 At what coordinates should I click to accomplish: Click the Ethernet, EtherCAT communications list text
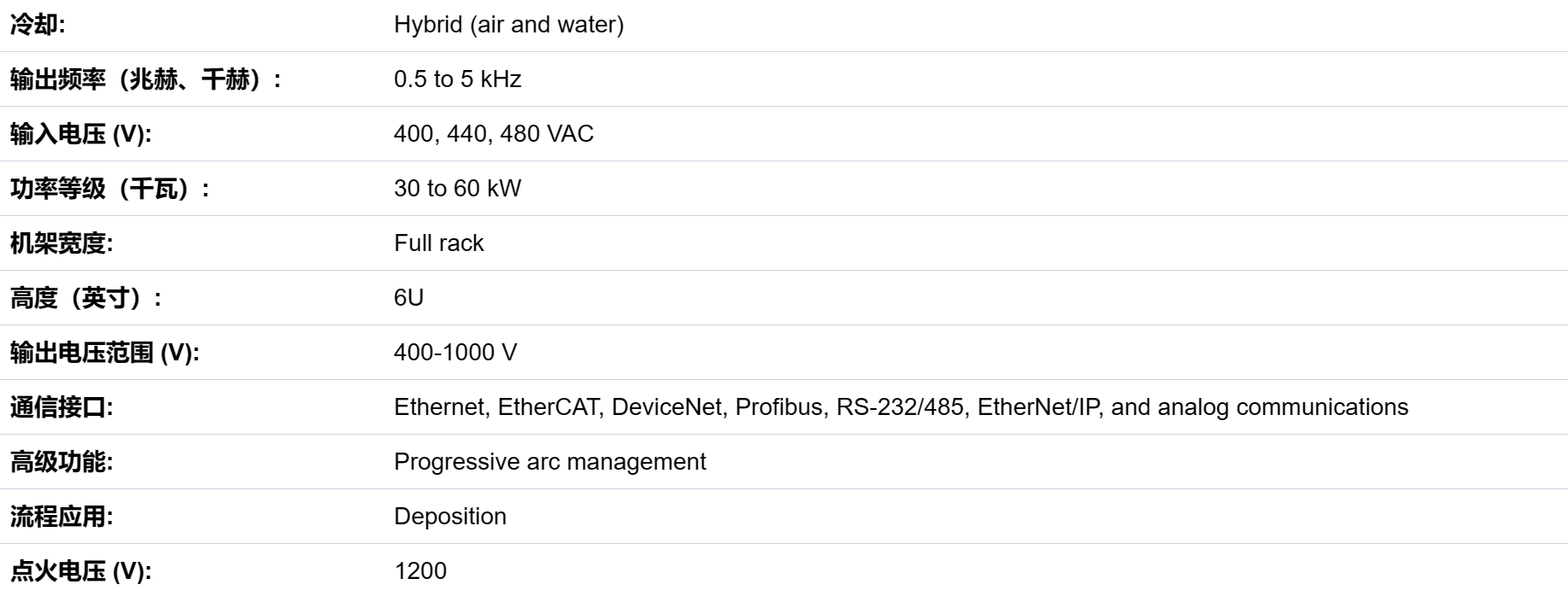tap(901, 407)
